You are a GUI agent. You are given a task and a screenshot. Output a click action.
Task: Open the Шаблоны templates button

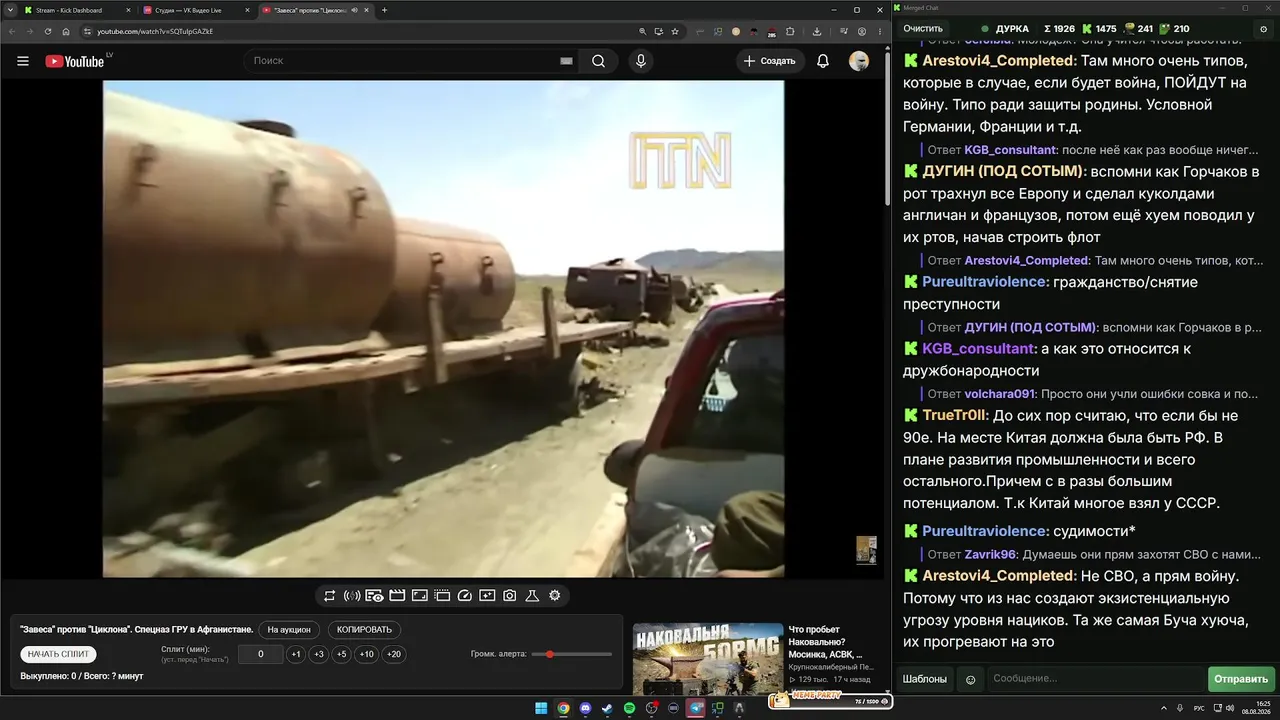925,679
